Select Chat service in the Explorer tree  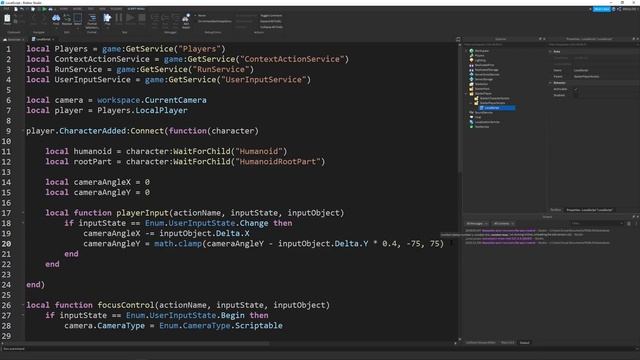[478, 117]
